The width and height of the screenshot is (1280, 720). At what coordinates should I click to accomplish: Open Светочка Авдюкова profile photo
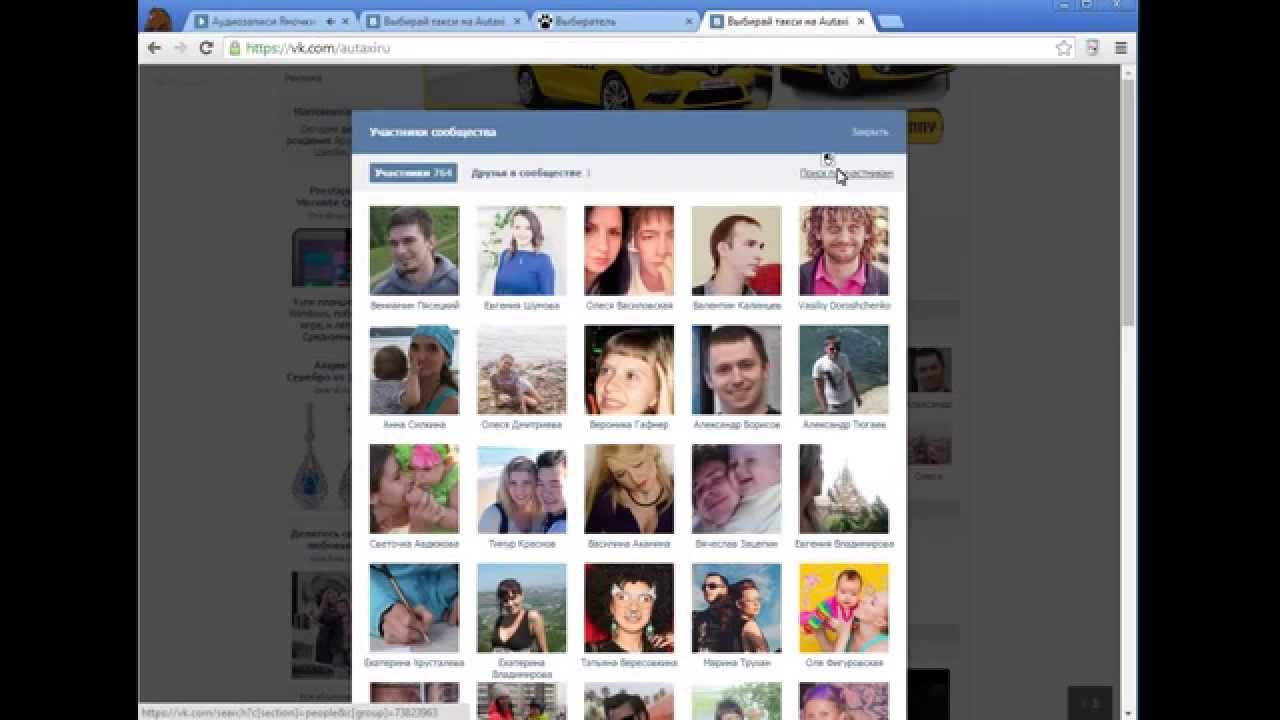(414, 489)
